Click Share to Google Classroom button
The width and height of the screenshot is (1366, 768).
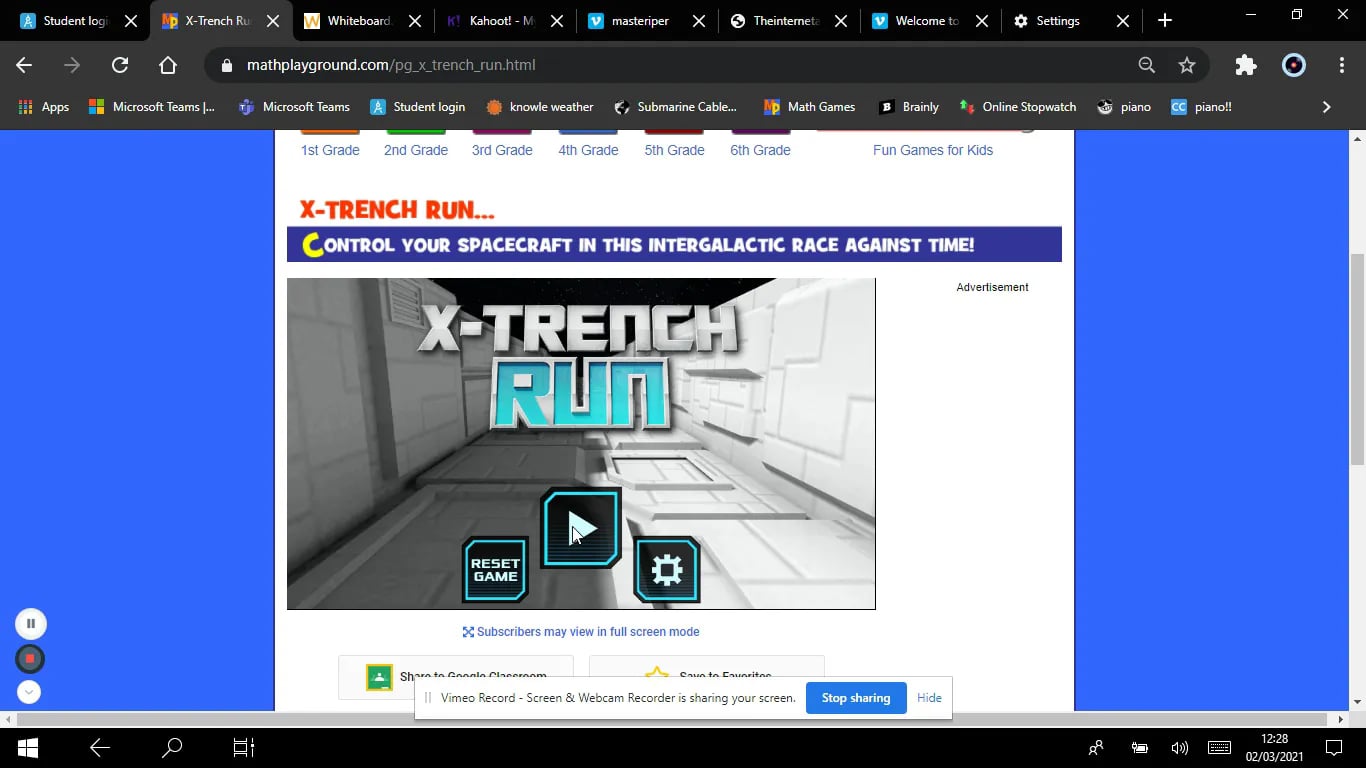click(x=456, y=677)
